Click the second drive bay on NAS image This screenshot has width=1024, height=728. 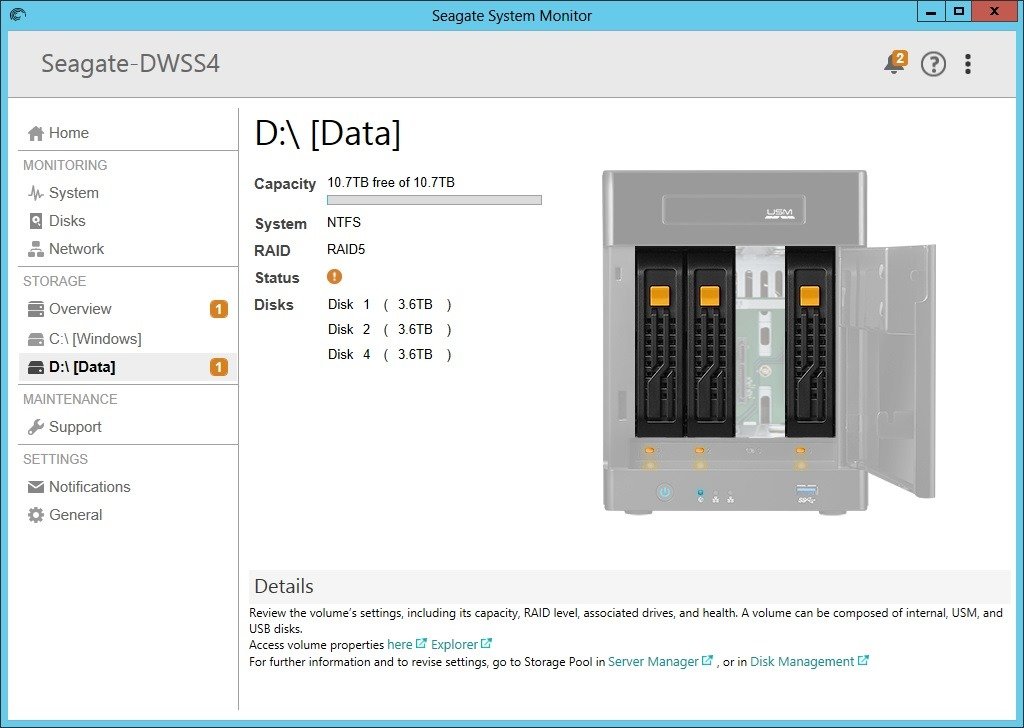pos(710,341)
